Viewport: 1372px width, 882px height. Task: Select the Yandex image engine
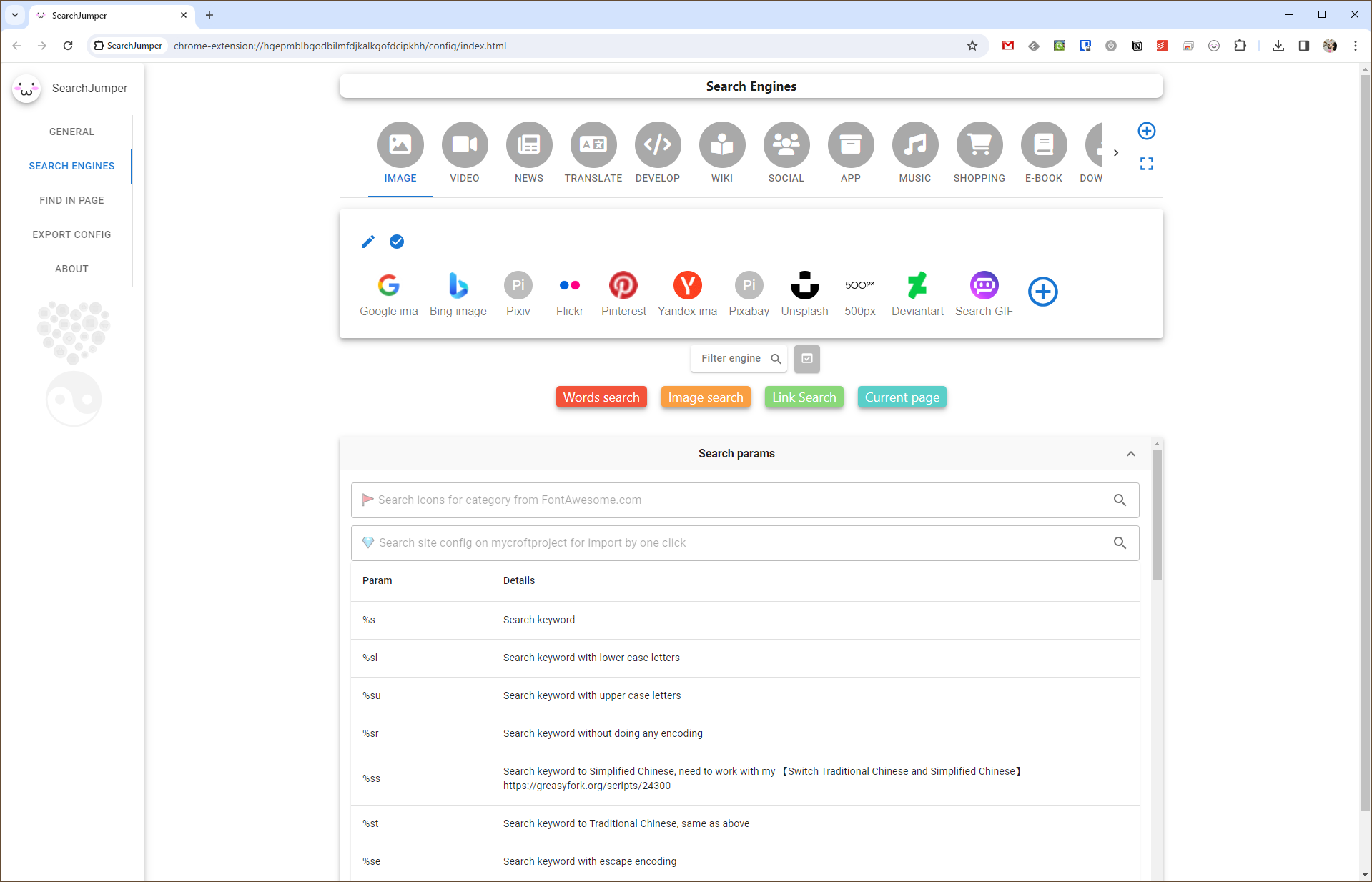[x=688, y=294]
